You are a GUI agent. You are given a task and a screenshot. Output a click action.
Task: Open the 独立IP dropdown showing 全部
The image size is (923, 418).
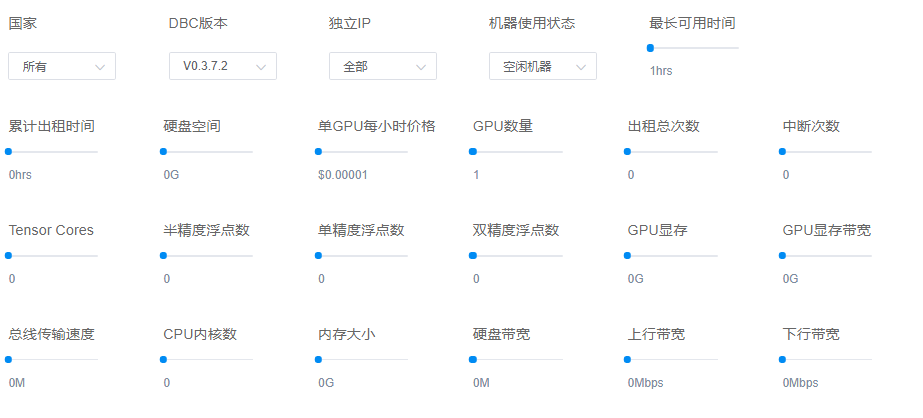(382, 66)
